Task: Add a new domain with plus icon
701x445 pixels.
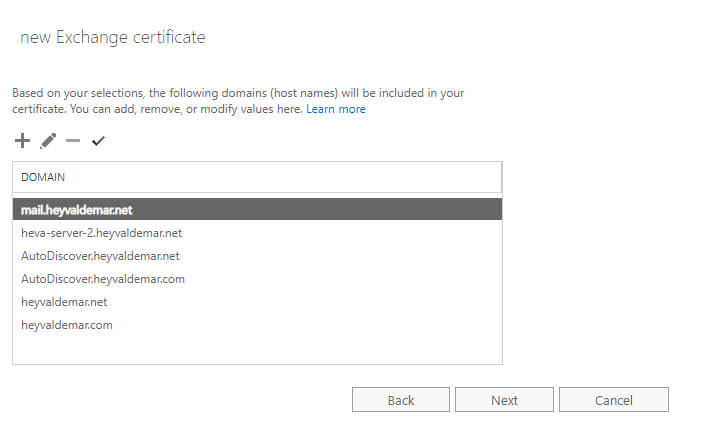Action: [22, 141]
